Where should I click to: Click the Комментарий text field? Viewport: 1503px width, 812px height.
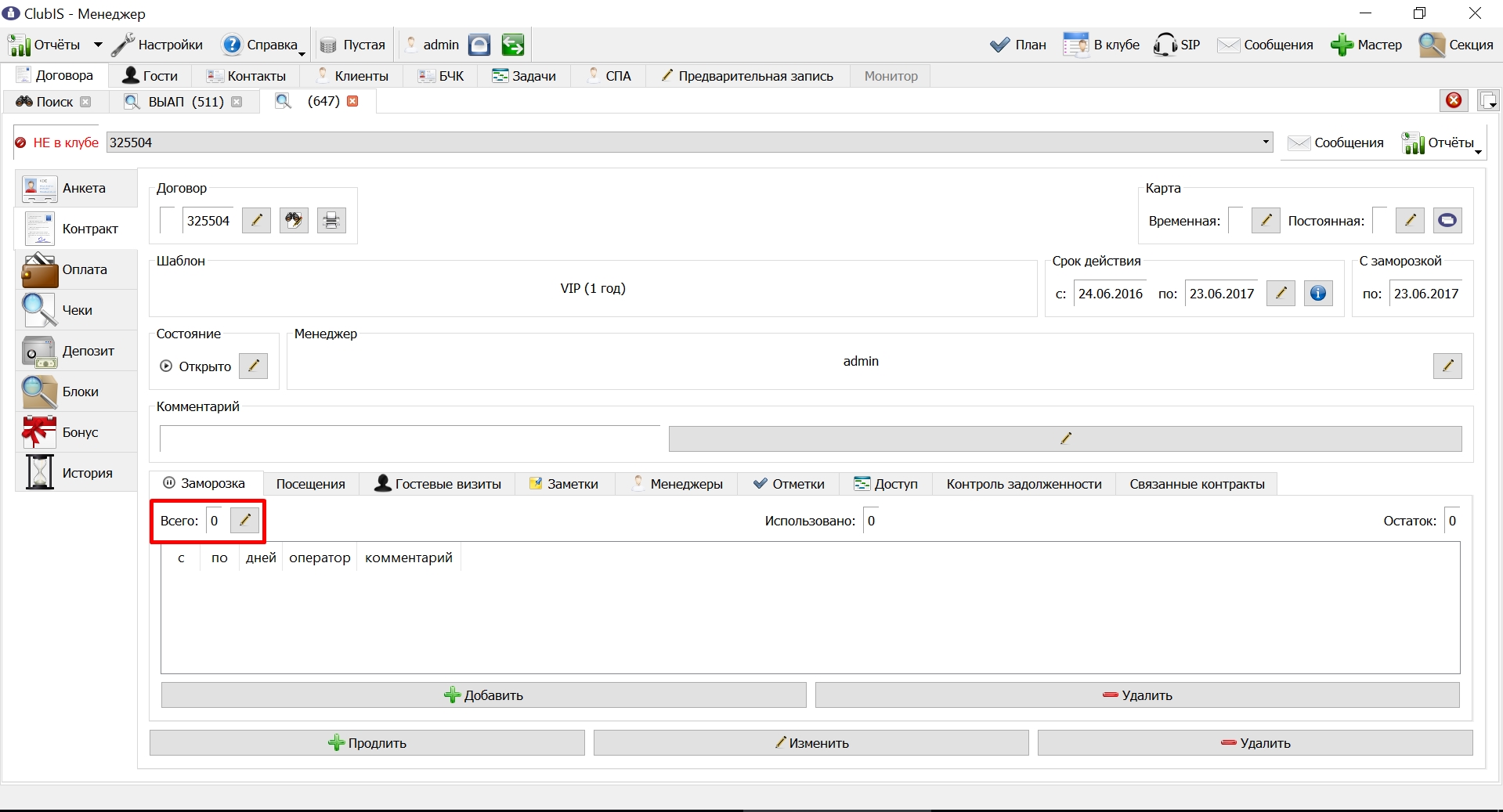[410, 438]
